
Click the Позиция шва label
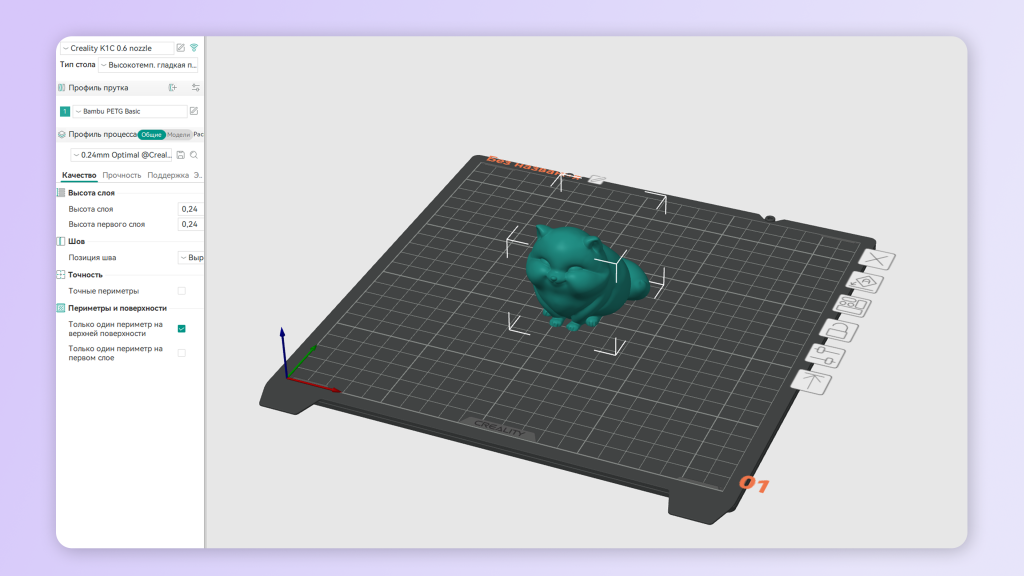[x=92, y=258]
